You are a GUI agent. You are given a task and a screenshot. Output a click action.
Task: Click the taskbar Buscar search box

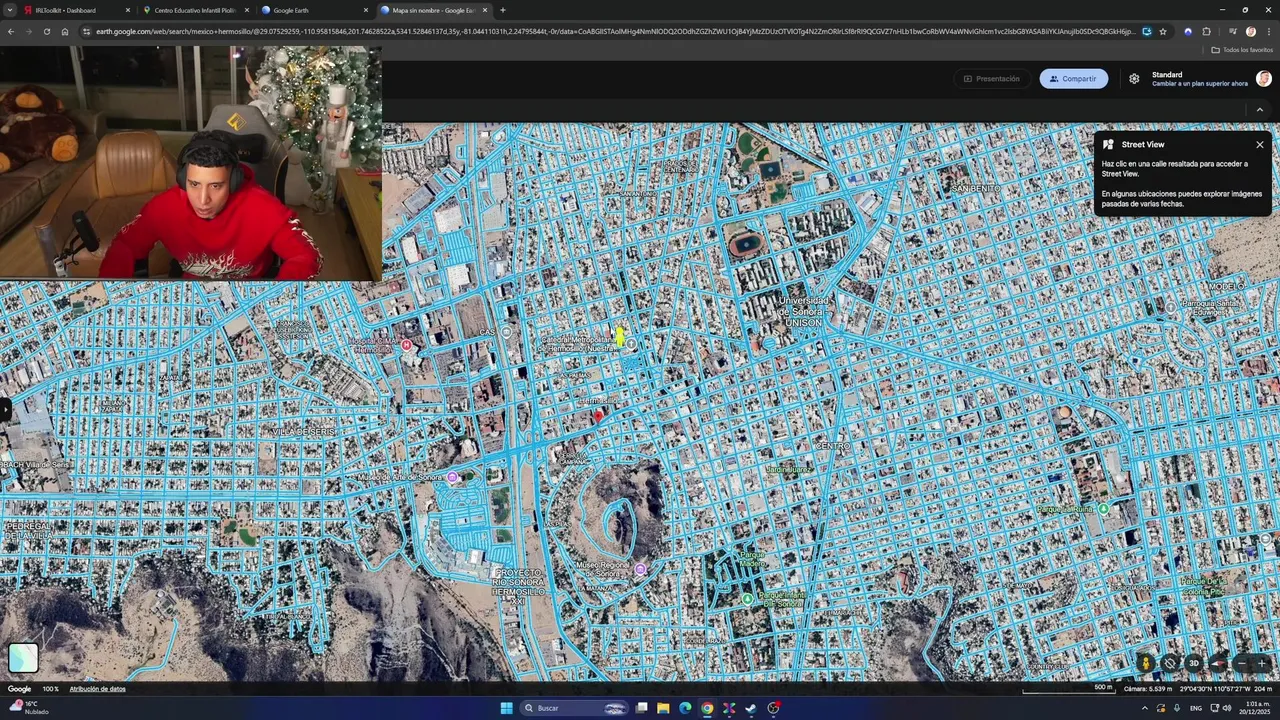point(574,708)
